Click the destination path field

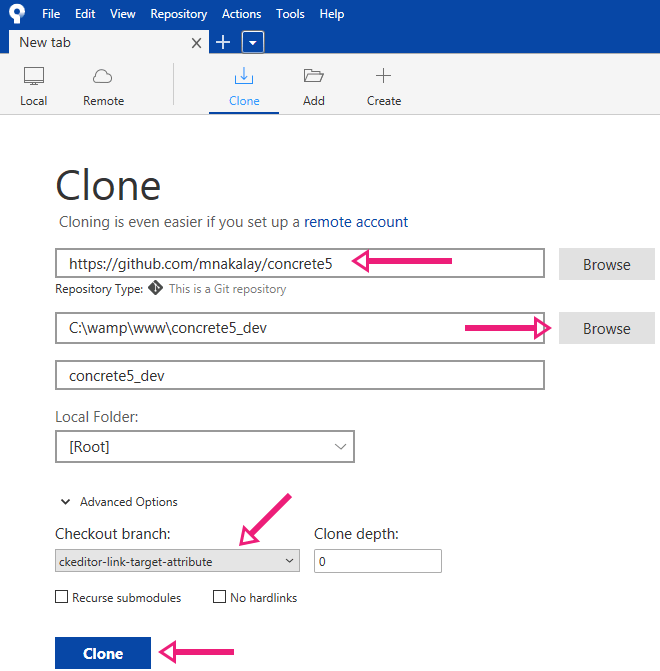[x=300, y=328]
